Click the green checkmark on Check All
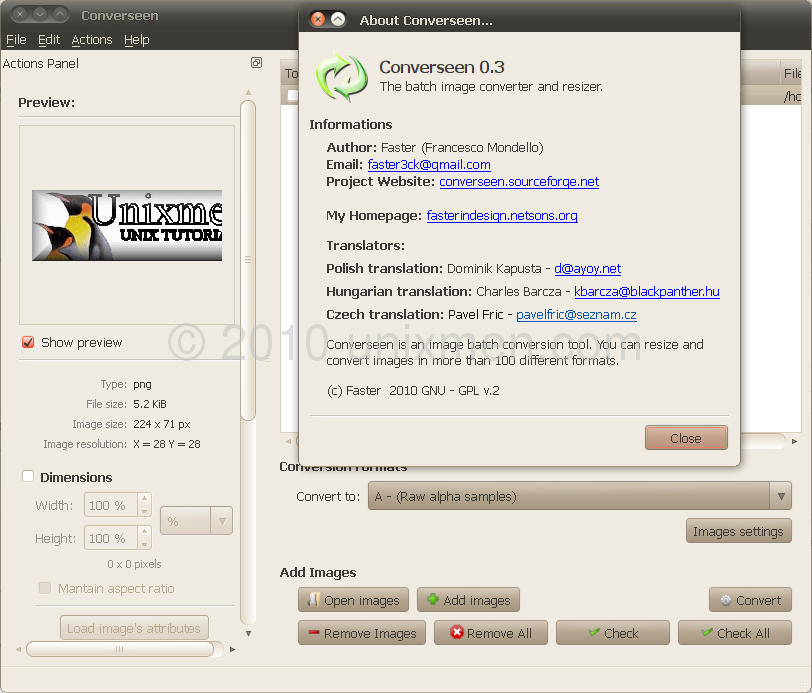 pyautogui.click(x=707, y=632)
